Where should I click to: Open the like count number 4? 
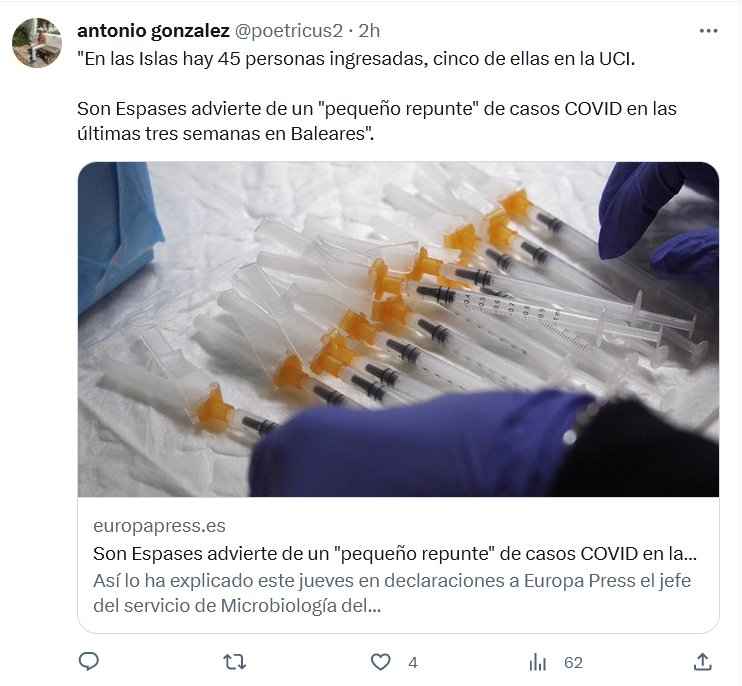point(413,662)
